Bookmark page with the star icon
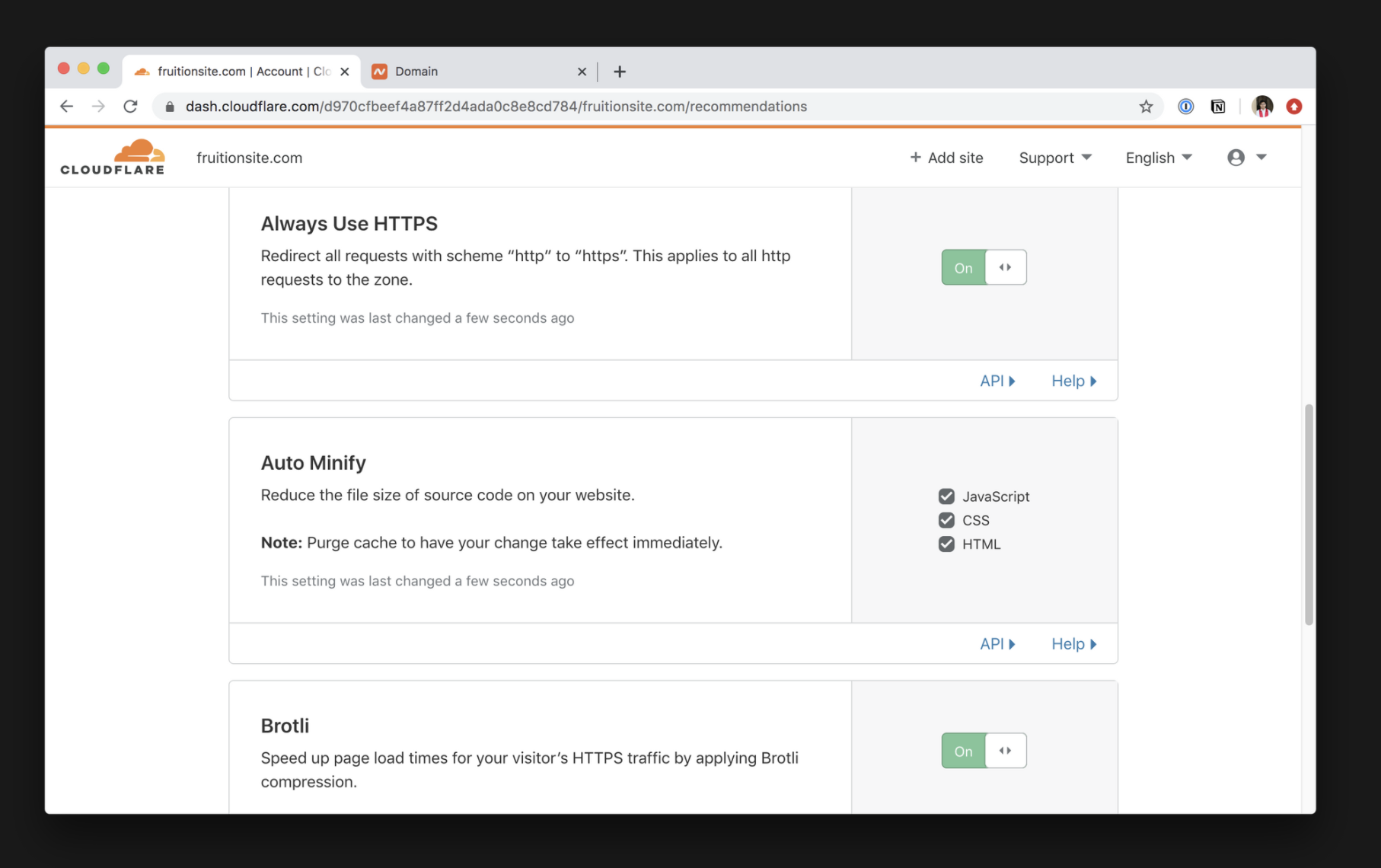The height and width of the screenshot is (868, 1381). [1146, 107]
